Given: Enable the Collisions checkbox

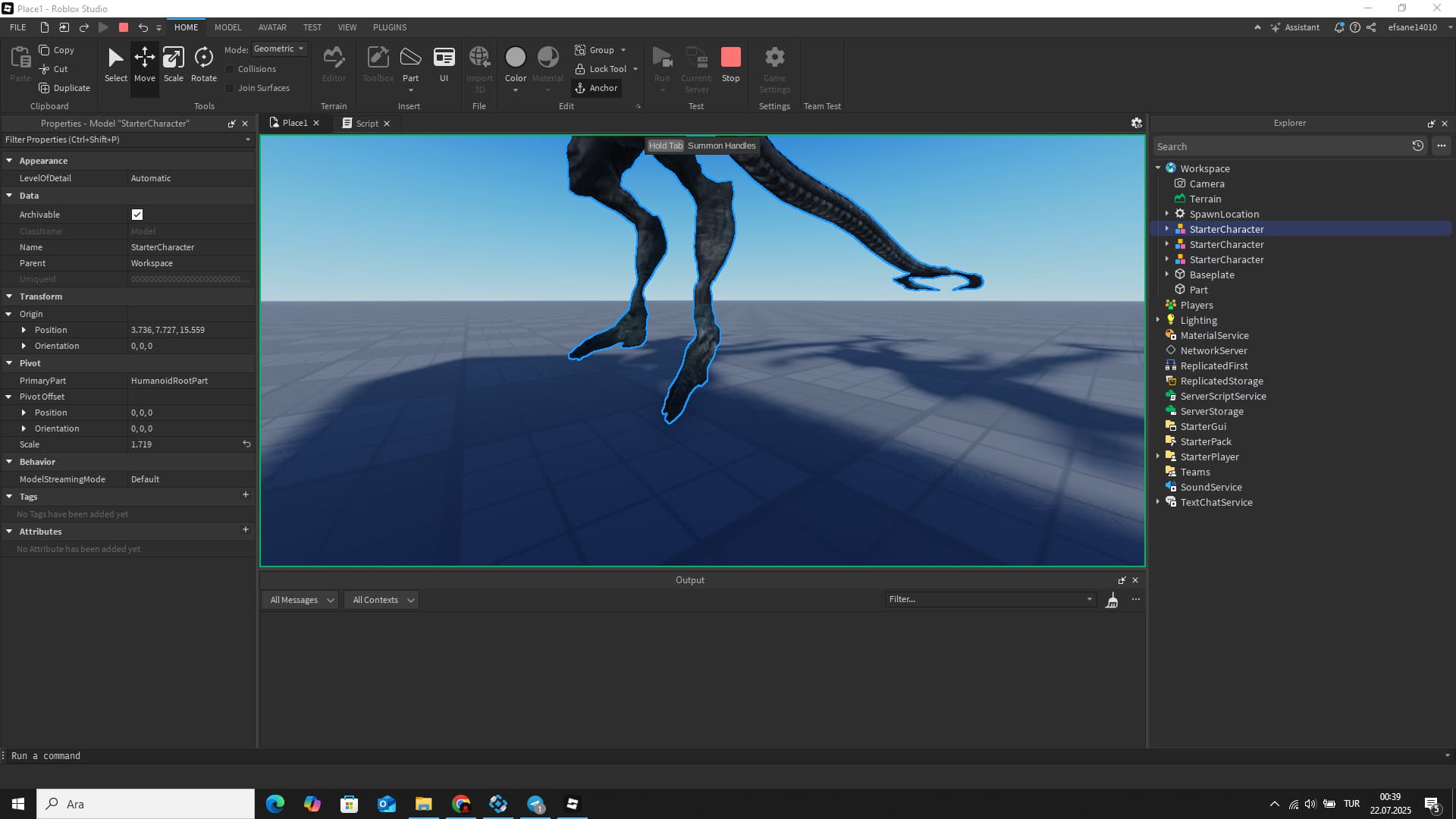Looking at the screenshot, I should pyautogui.click(x=231, y=69).
